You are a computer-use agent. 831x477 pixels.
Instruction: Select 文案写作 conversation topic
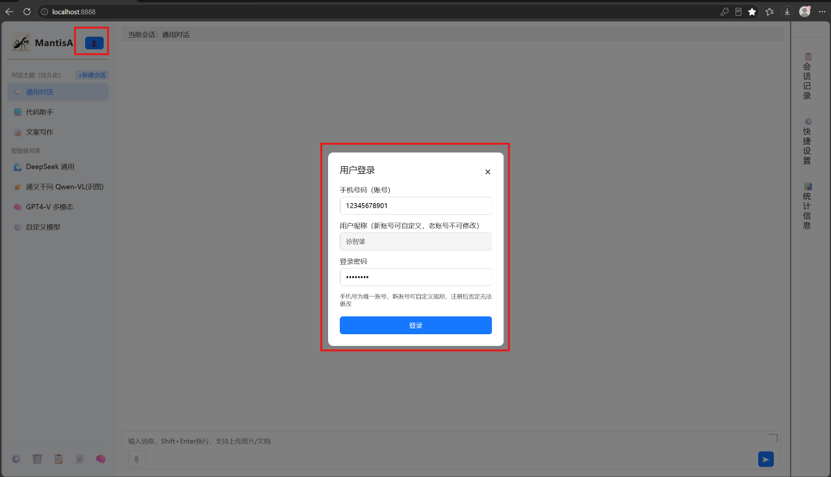(x=58, y=132)
